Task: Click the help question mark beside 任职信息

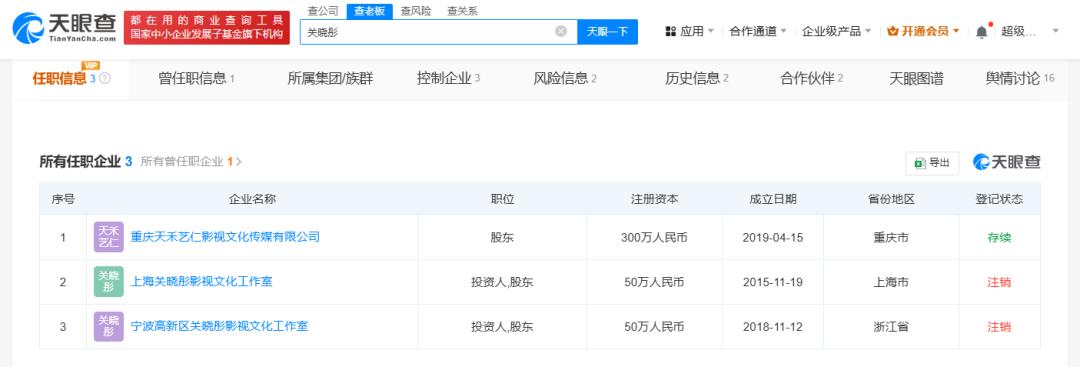Action: (x=105, y=78)
